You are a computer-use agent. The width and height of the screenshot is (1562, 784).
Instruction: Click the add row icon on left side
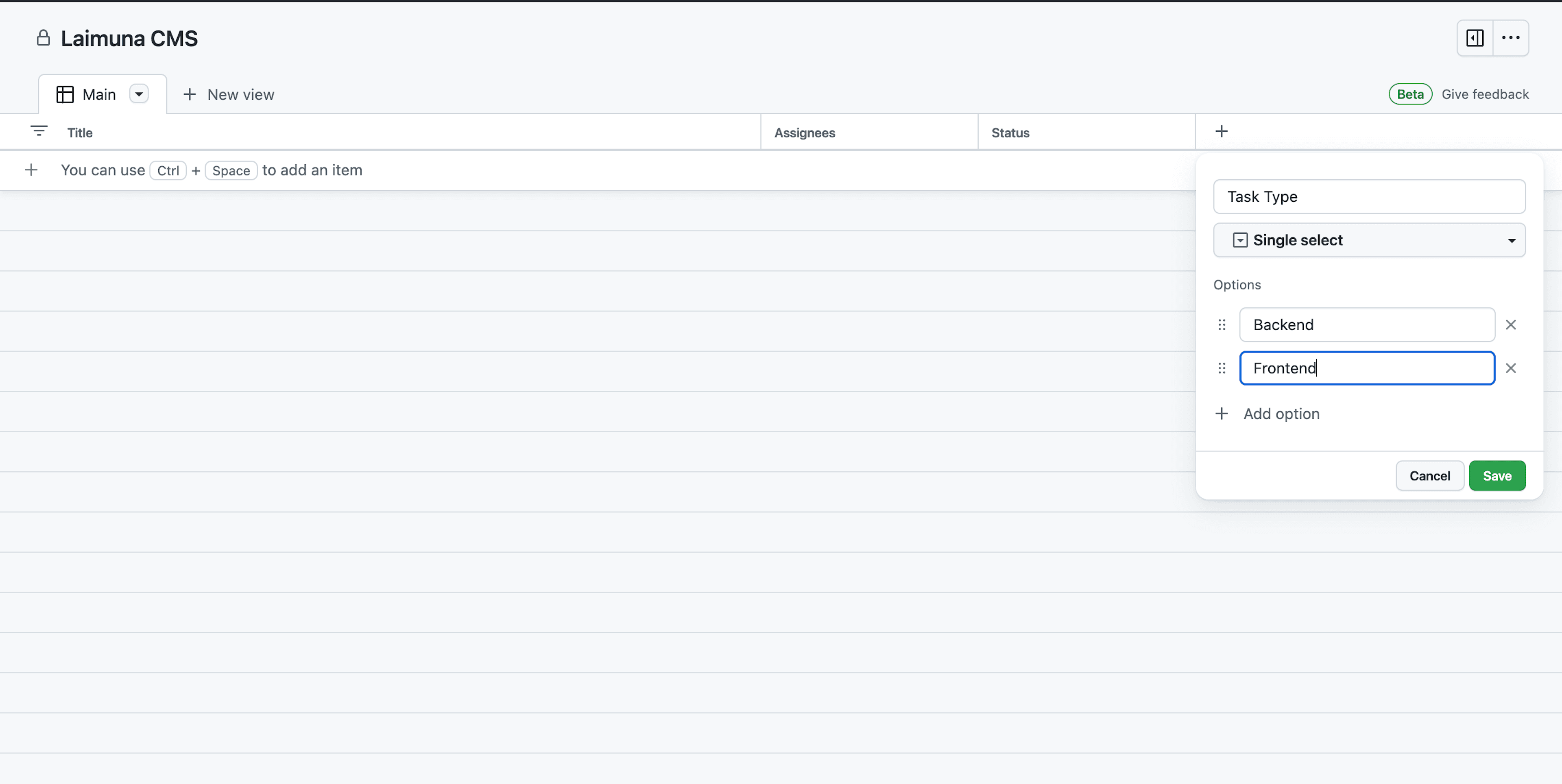[31, 169]
